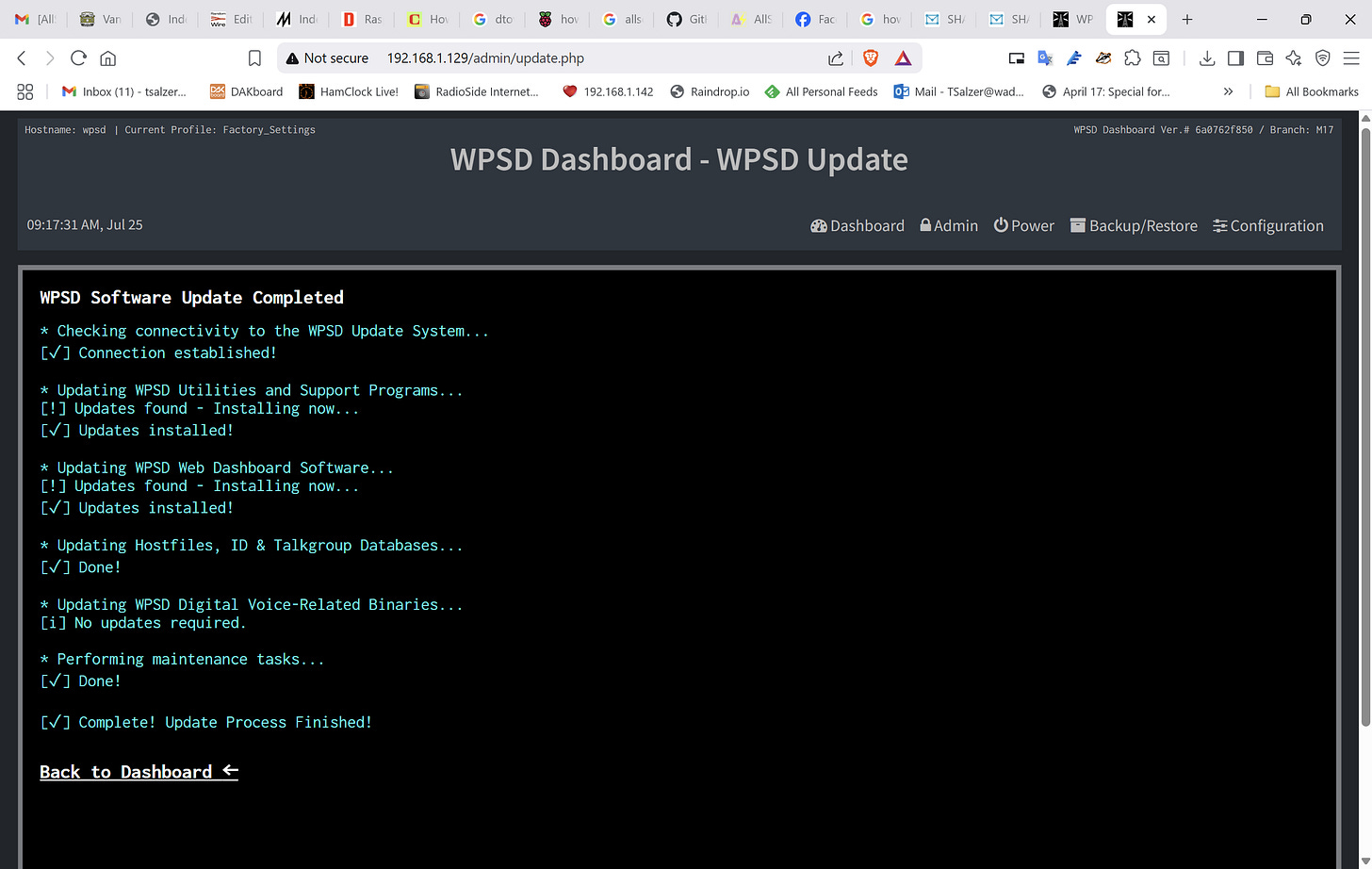The height and width of the screenshot is (869, 1372).
Task: Open a new browser tab
Action: tap(1186, 19)
